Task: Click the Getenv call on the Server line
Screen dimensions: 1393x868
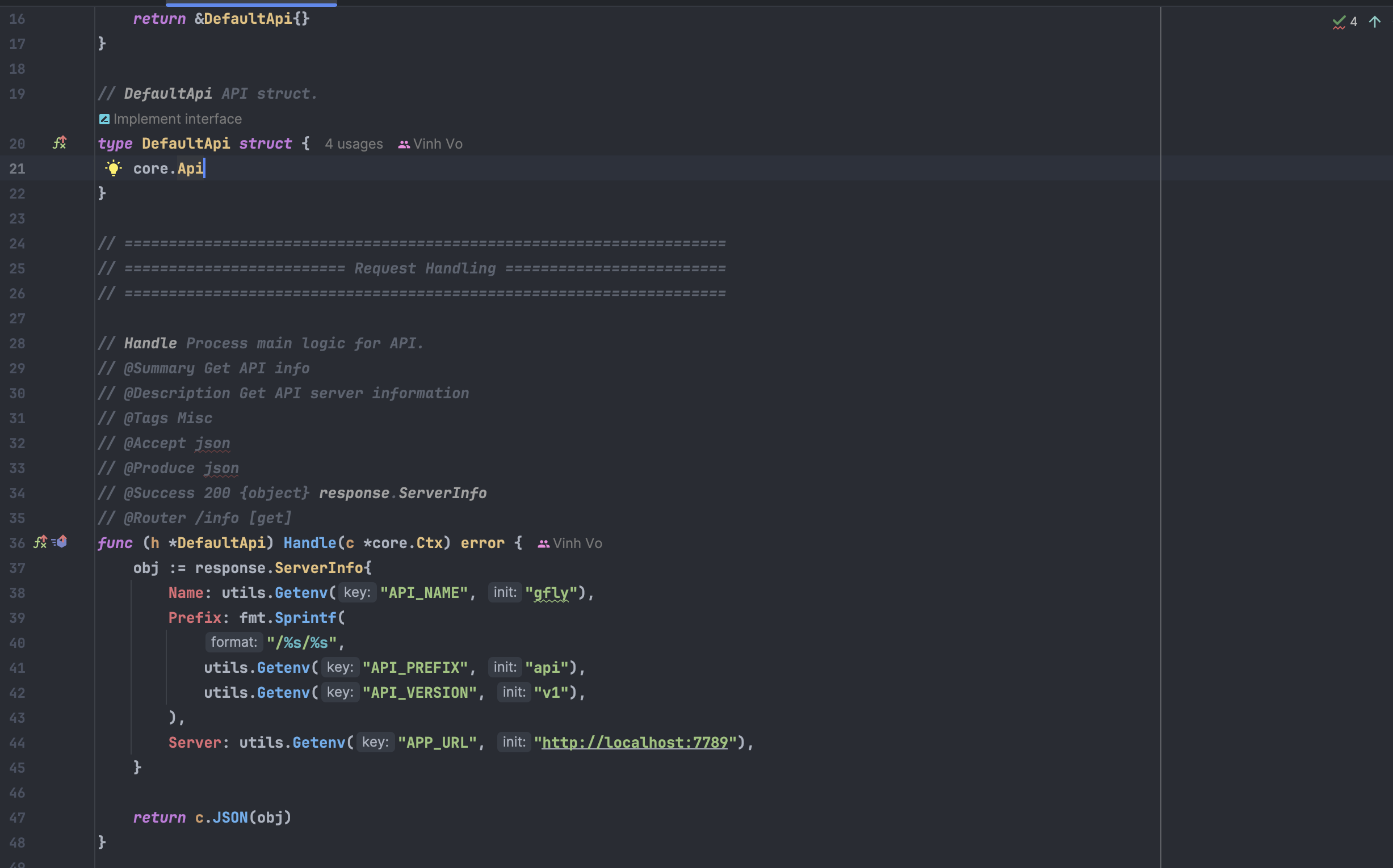Action: coord(319,742)
